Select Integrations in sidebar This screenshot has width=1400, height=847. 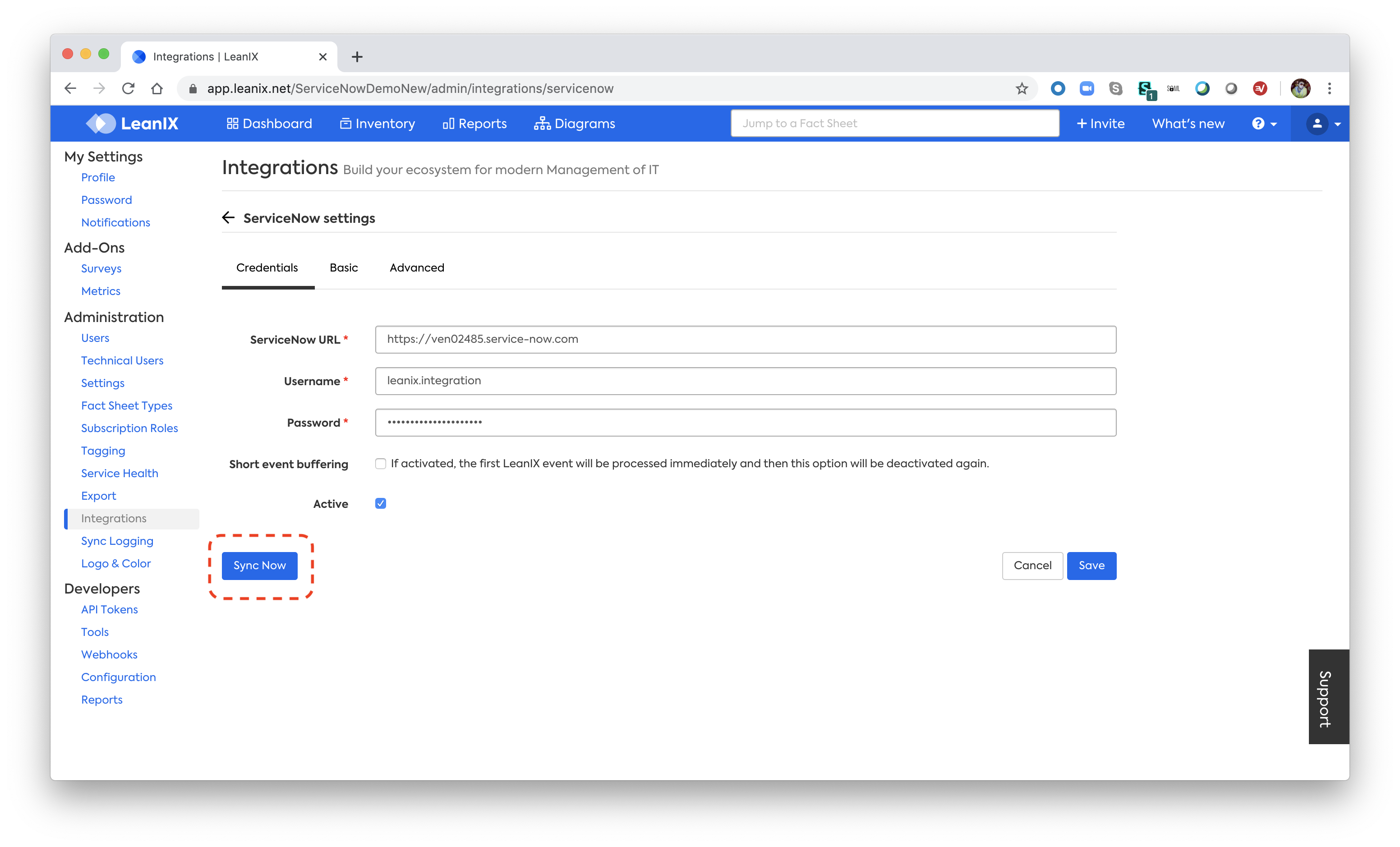tap(132, 519)
